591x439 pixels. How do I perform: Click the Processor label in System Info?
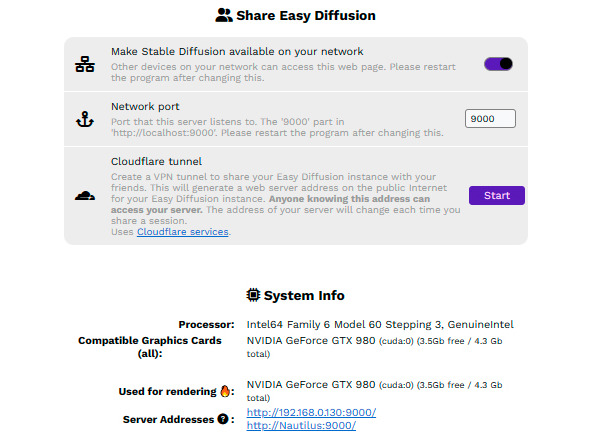click(207, 324)
